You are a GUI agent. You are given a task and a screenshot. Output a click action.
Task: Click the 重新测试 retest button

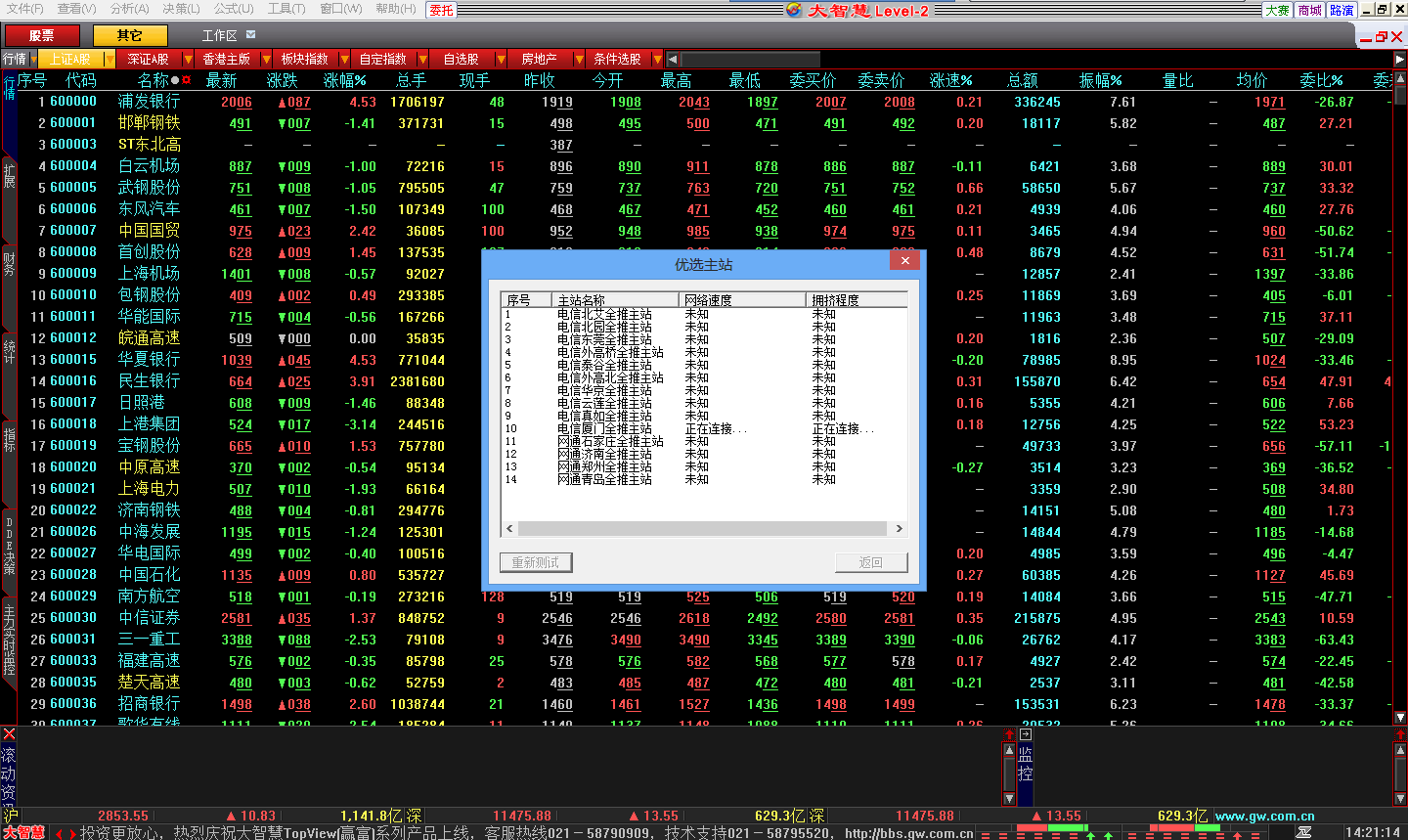pyautogui.click(x=536, y=562)
